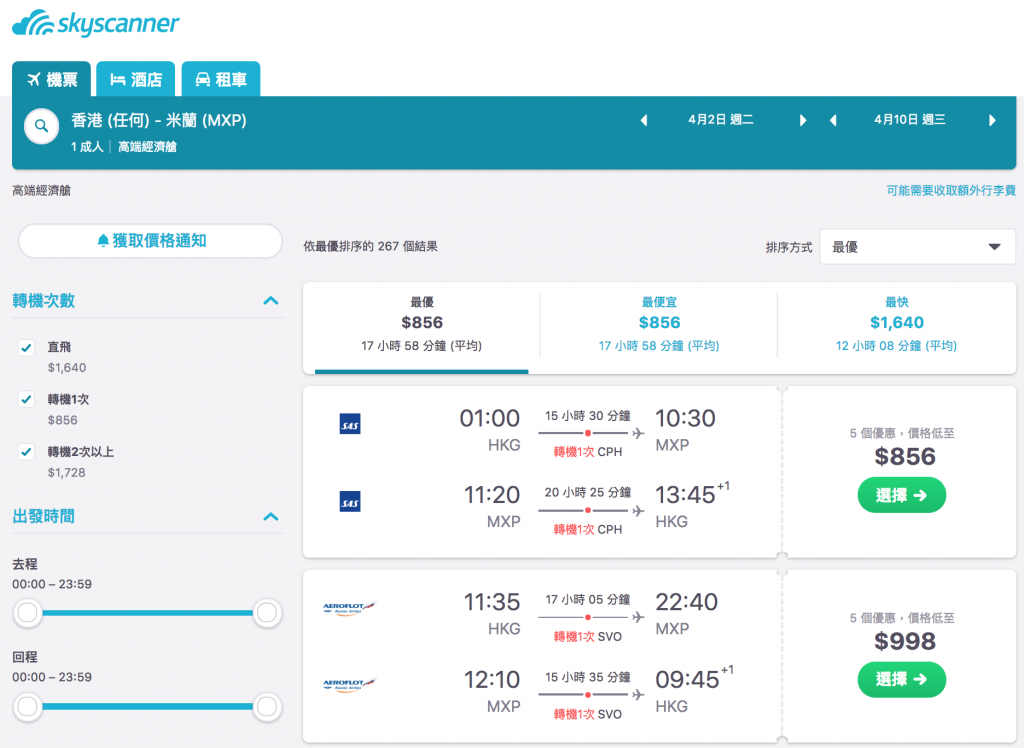1024x748 pixels.
Task: Click the Skyscanner logo
Action: click(x=95, y=24)
